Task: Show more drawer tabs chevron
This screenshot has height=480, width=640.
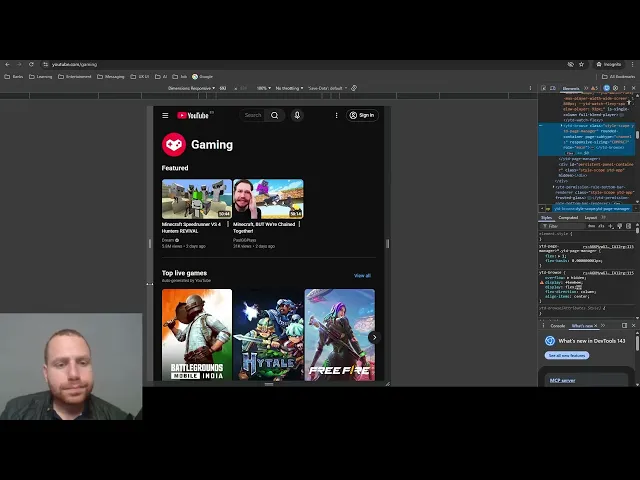Action: (x=603, y=326)
